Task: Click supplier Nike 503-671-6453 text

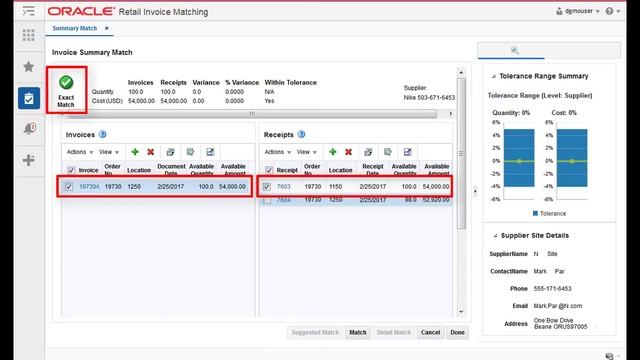Action: click(429, 98)
